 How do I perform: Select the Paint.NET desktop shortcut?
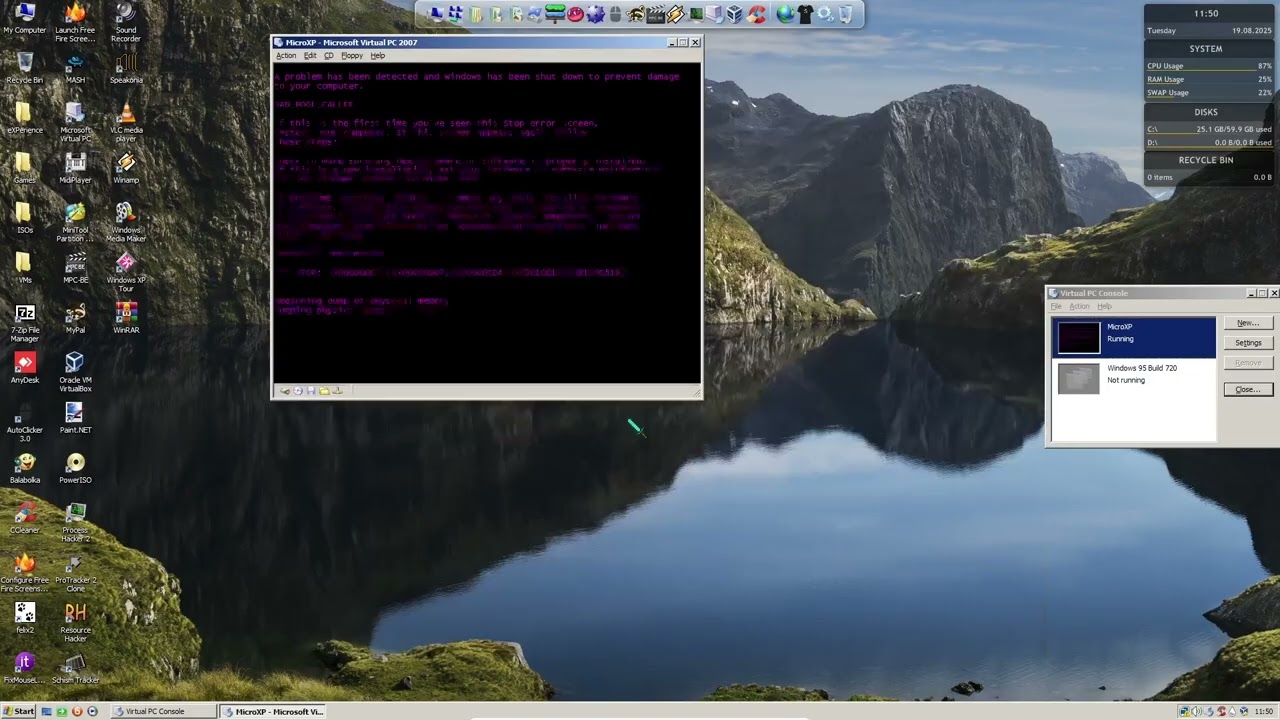[x=75, y=419]
